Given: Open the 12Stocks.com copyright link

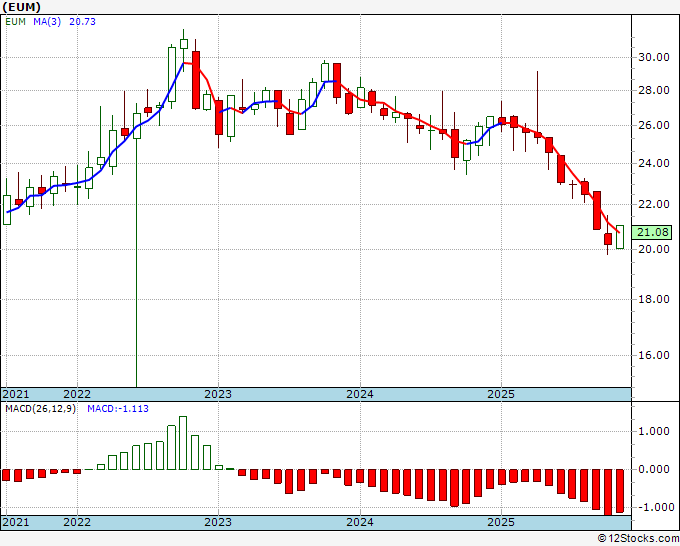Looking at the screenshot, I should [638, 539].
